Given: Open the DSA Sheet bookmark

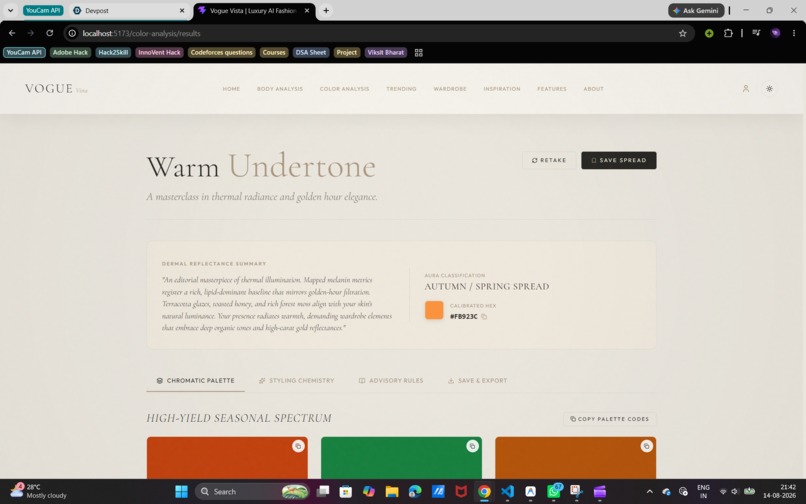Looking at the screenshot, I should (310, 52).
